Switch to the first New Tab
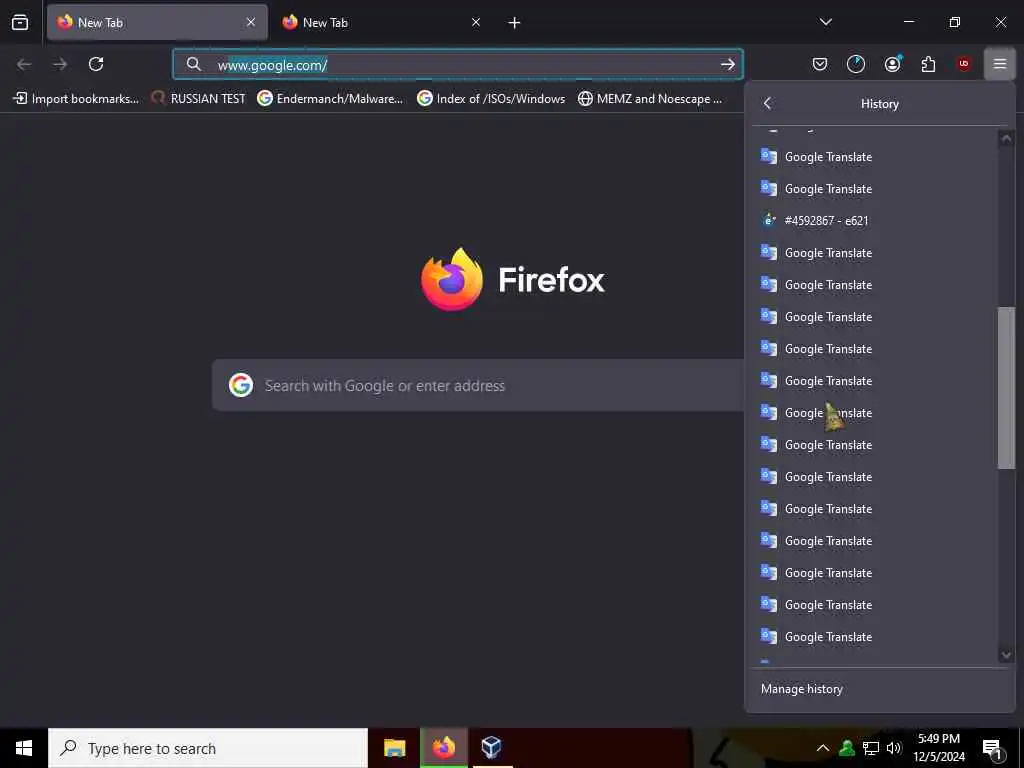Image resolution: width=1024 pixels, height=768 pixels. click(x=157, y=22)
